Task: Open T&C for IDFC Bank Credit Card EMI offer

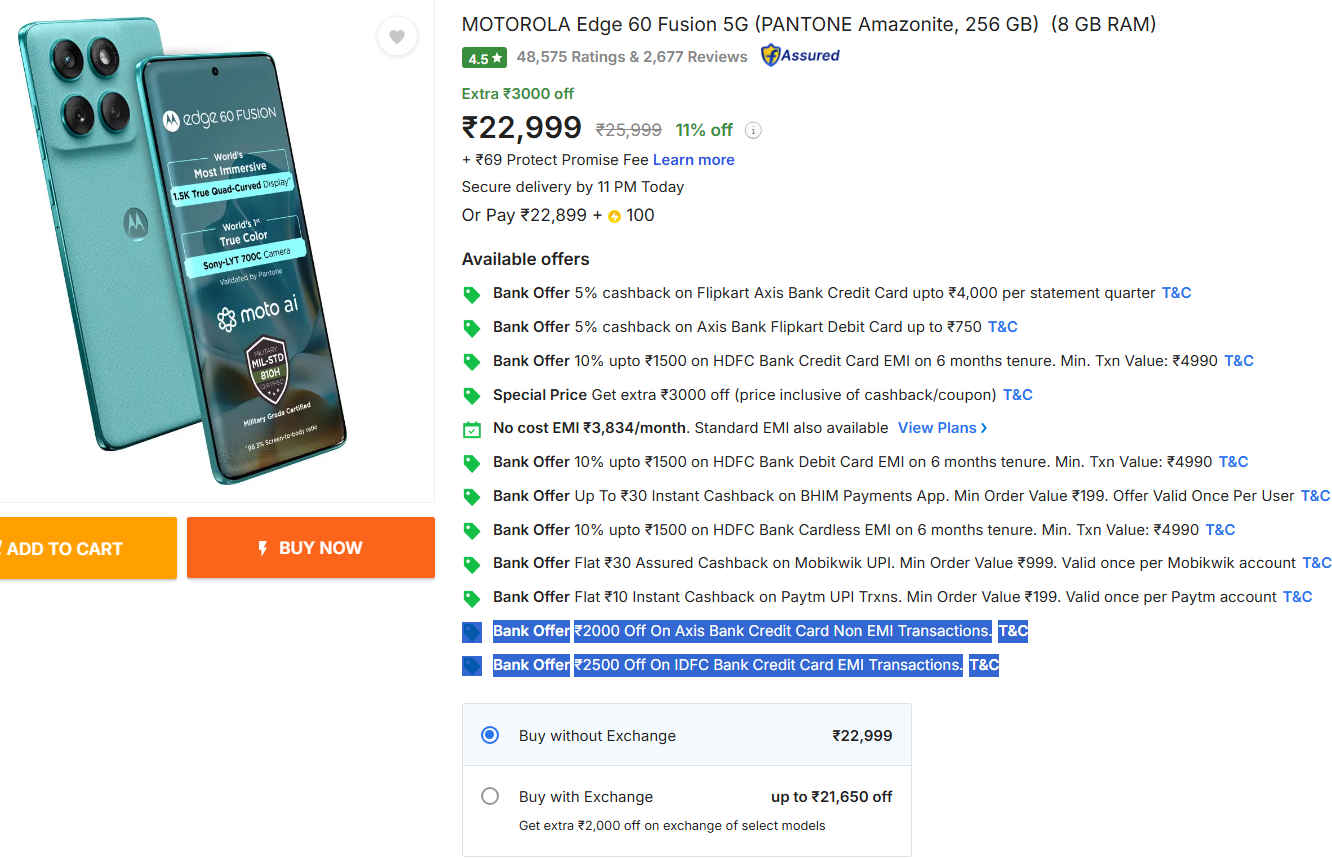Action: [x=983, y=665]
